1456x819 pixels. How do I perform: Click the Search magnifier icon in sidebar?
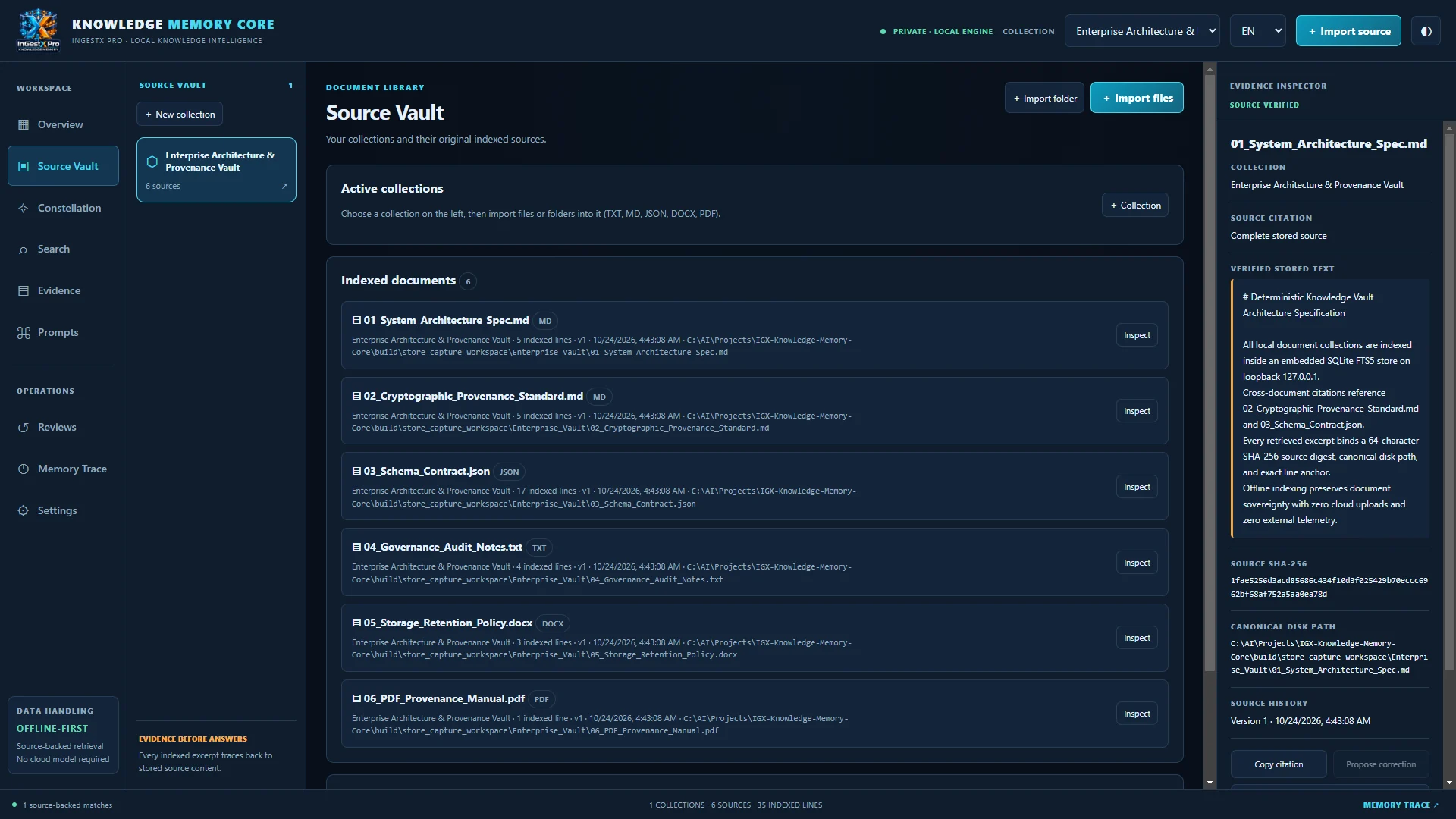(24, 249)
